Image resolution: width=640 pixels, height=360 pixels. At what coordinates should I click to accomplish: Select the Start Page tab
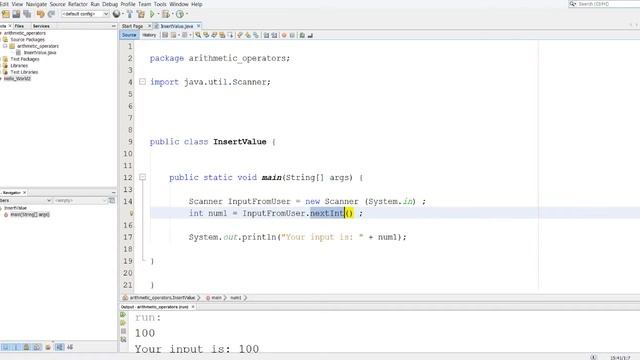tap(132, 26)
